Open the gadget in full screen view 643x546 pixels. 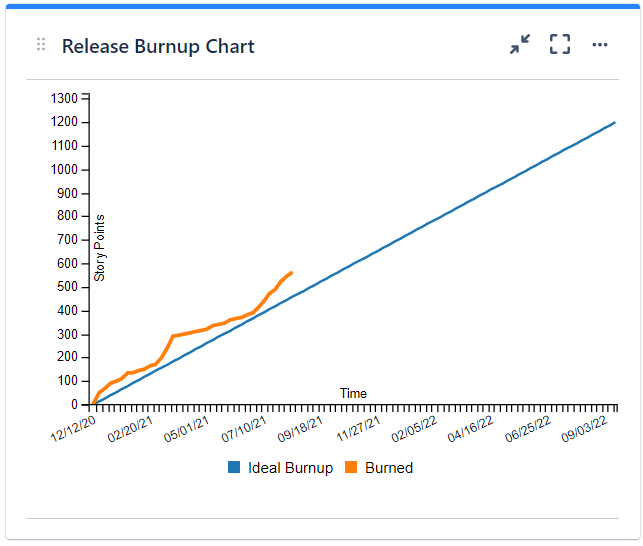[560, 44]
